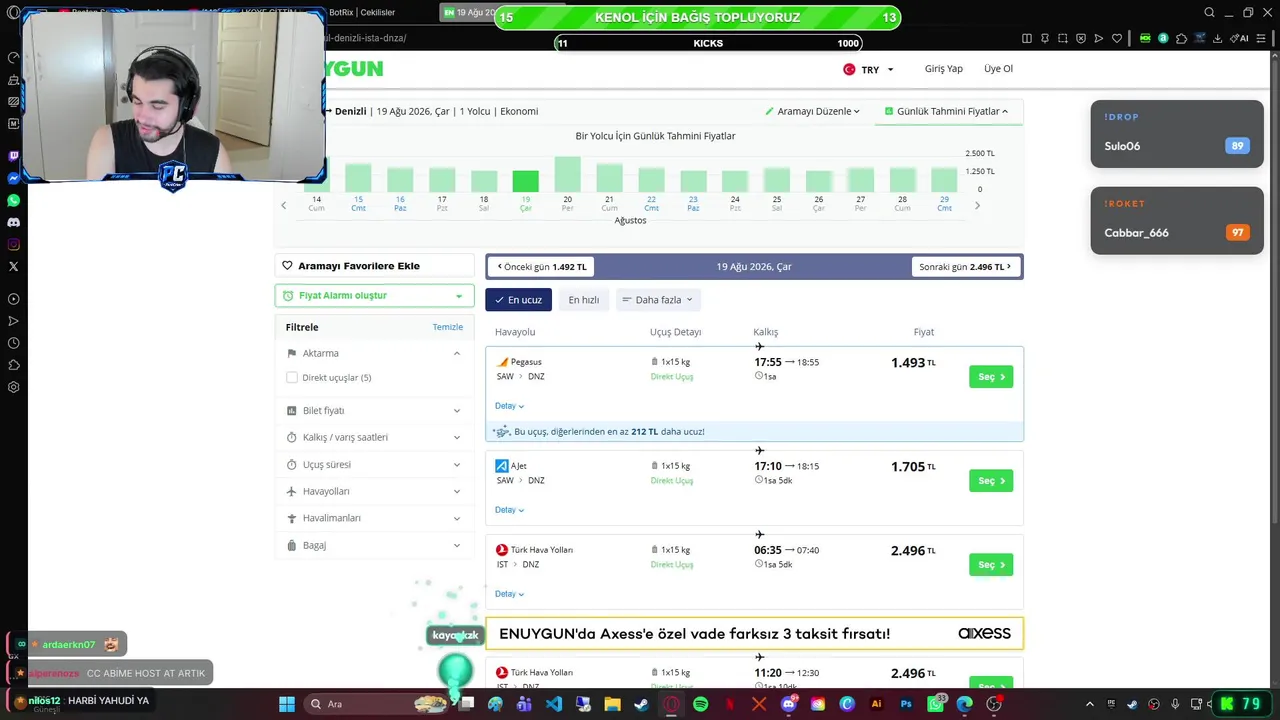Click Aramayı Favorilere Ekle button
Screen dimensions: 1280x720
tap(375, 266)
